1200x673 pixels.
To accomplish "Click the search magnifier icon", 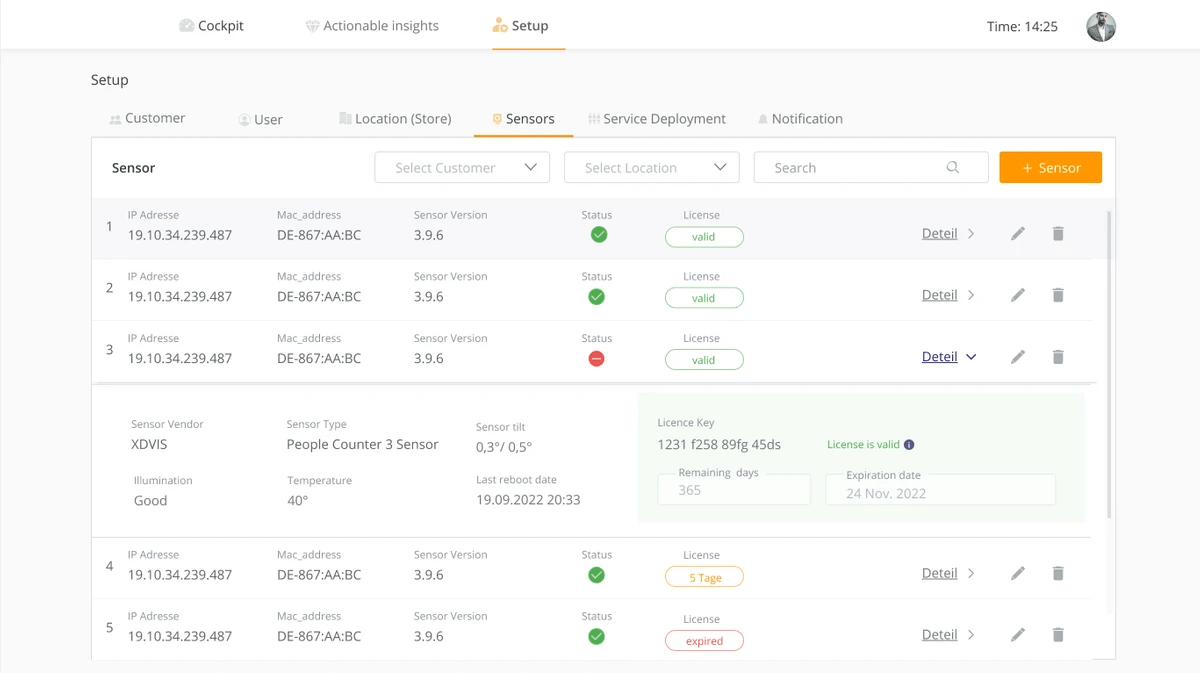I will pos(953,168).
